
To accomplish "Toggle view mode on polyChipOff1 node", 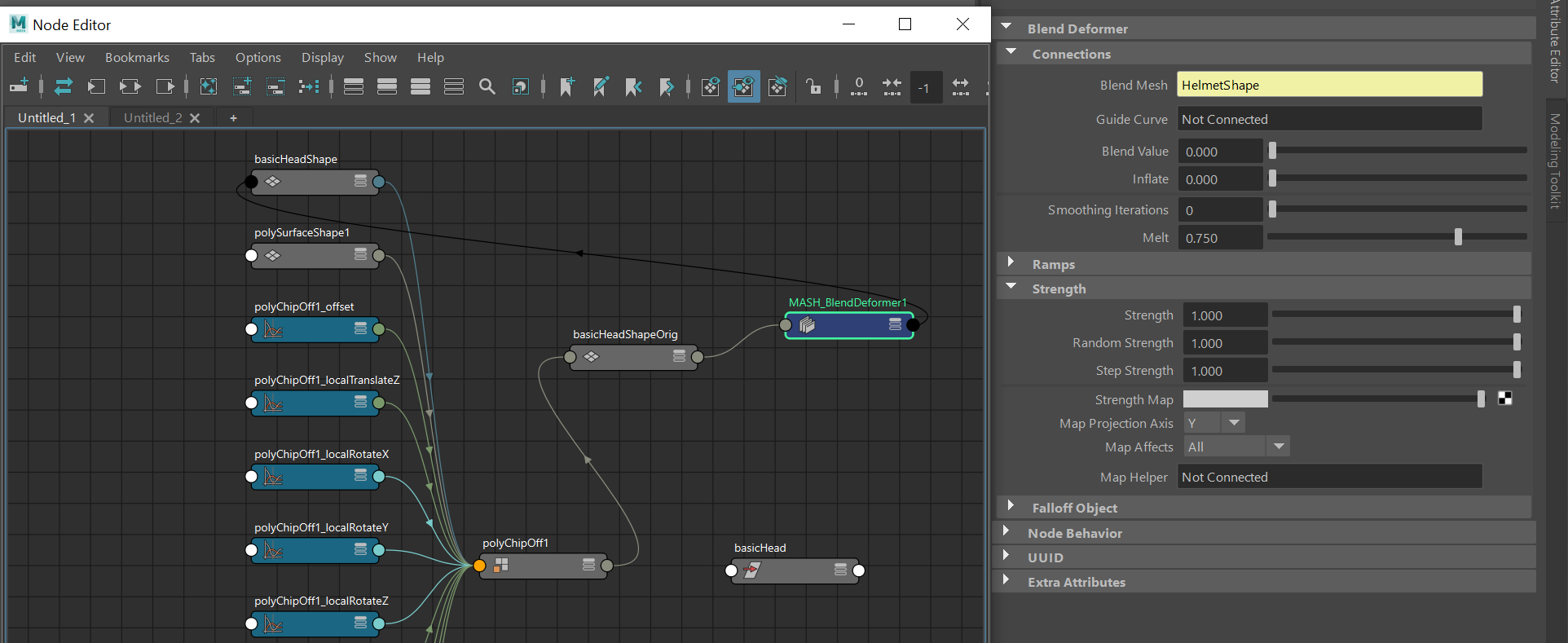I will (x=588, y=565).
